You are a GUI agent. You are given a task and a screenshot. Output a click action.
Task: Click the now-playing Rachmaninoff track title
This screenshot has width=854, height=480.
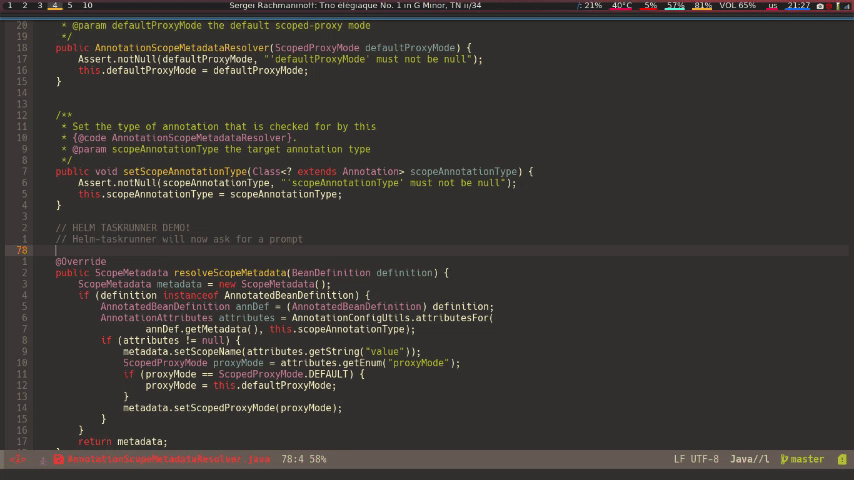(355, 5)
